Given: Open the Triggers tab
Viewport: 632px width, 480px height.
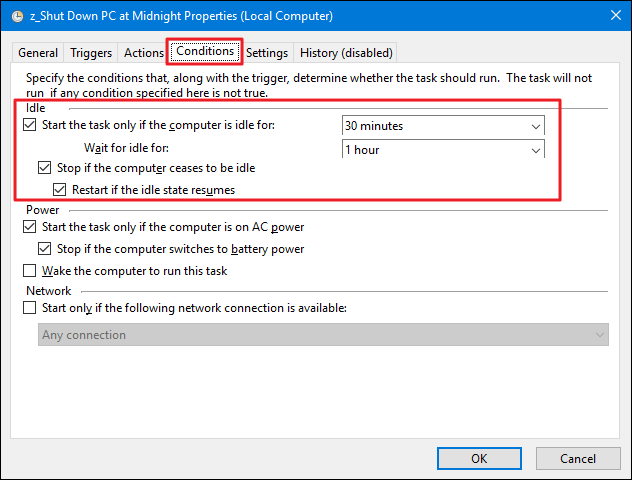Looking at the screenshot, I should coord(90,53).
